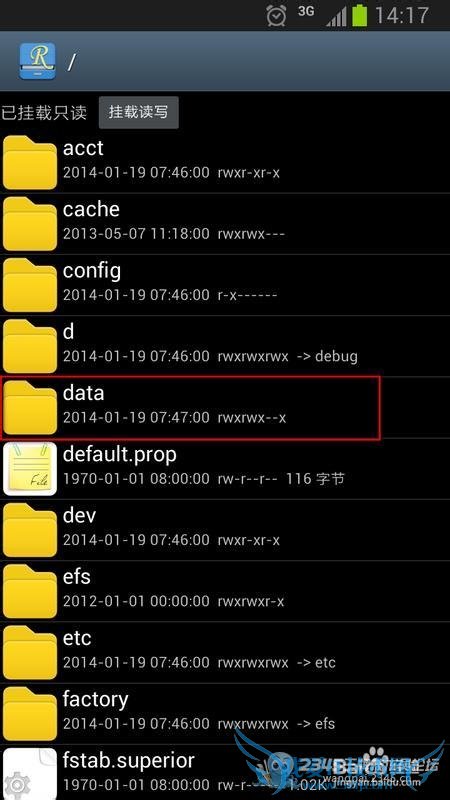
Task: Select the data folder name label
Action: [84, 393]
